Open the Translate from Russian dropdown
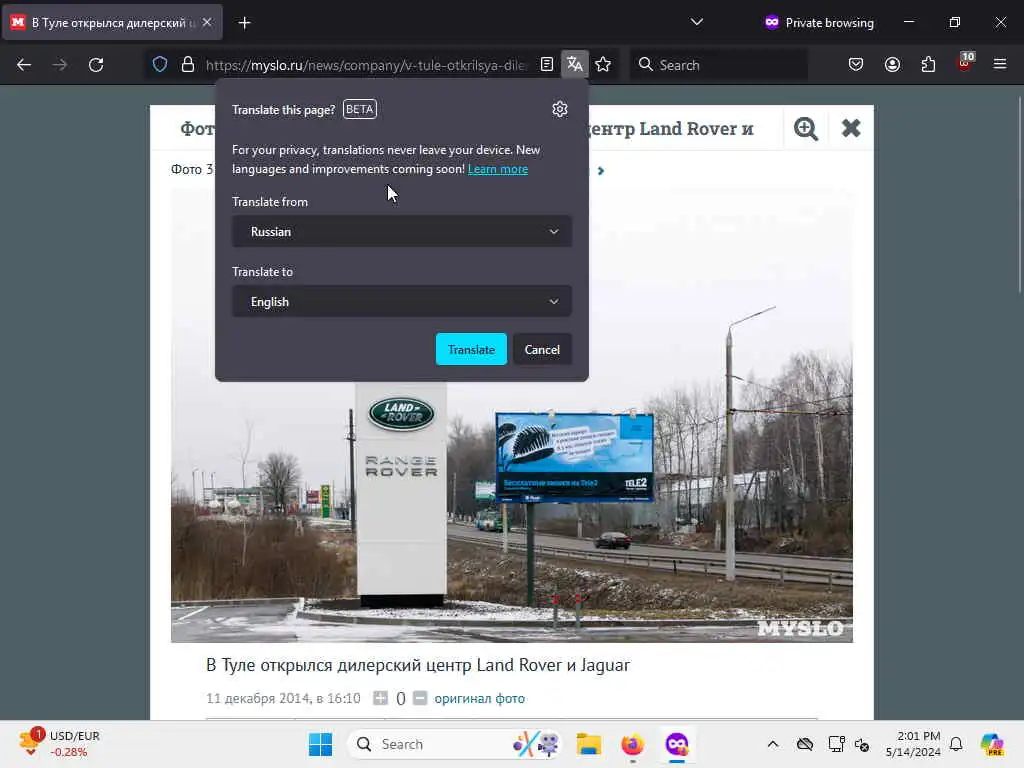 pos(402,232)
